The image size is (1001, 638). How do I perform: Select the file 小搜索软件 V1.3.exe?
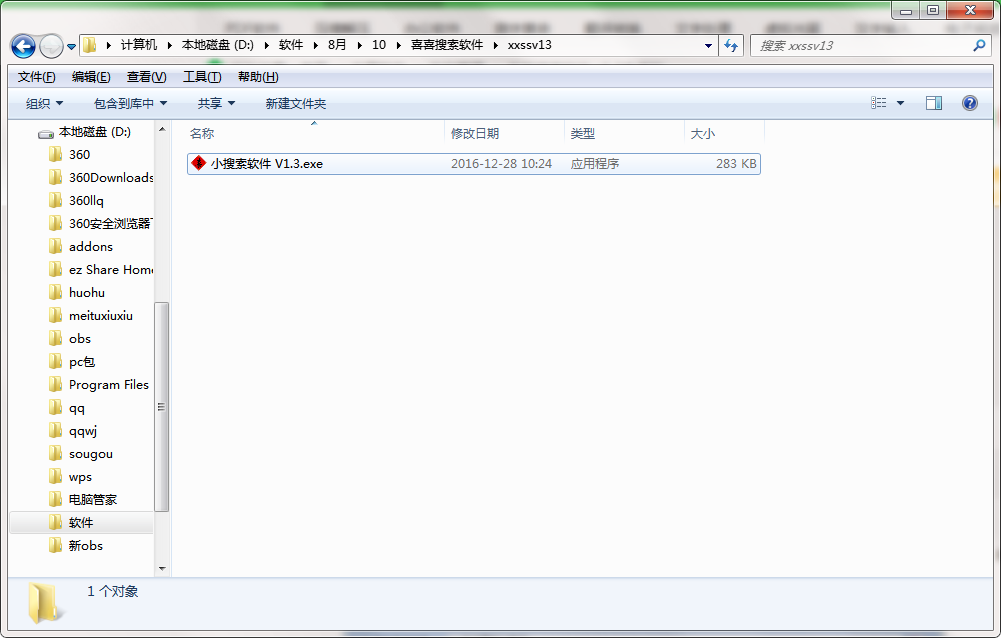point(474,163)
